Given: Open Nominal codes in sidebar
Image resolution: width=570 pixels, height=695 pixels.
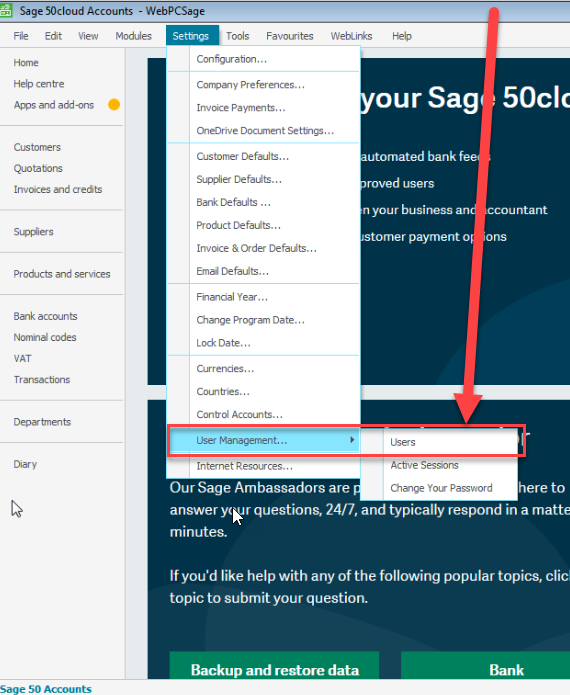Looking at the screenshot, I should (45, 337).
